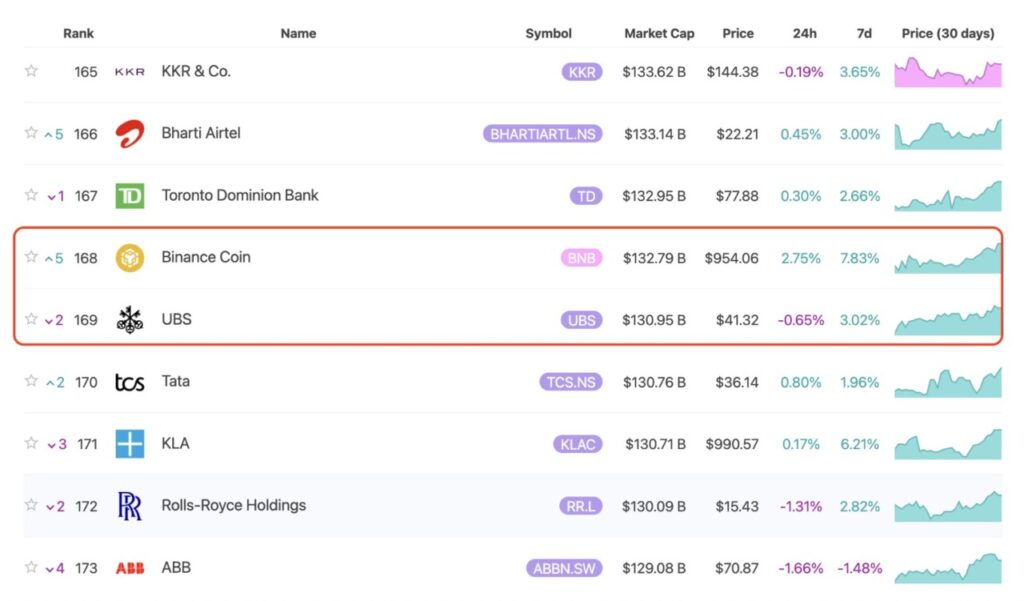
Task: Click the Toronto Dominion Bank green logo
Action: (130, 196)
